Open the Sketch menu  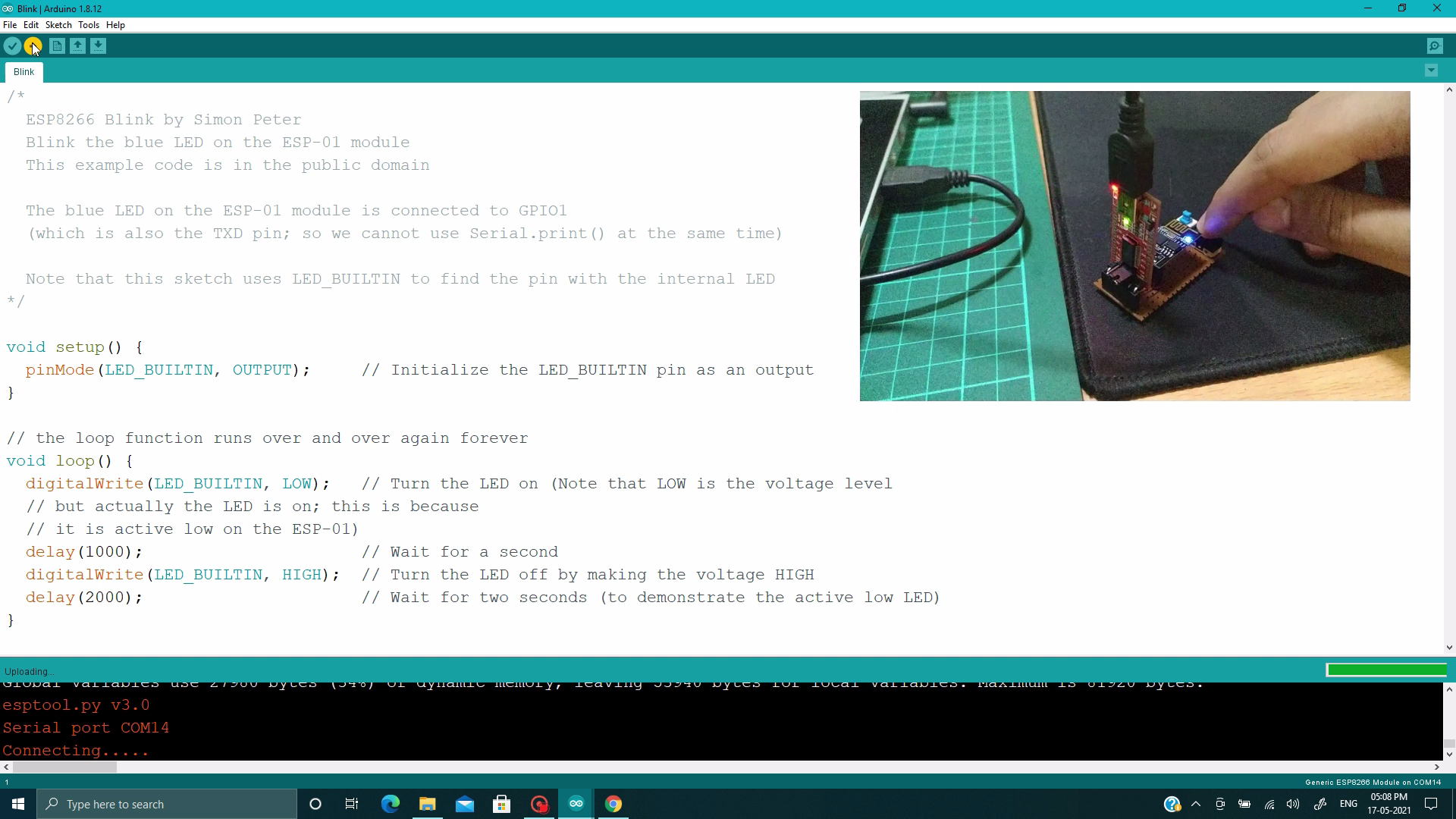(x=57, y=25)
